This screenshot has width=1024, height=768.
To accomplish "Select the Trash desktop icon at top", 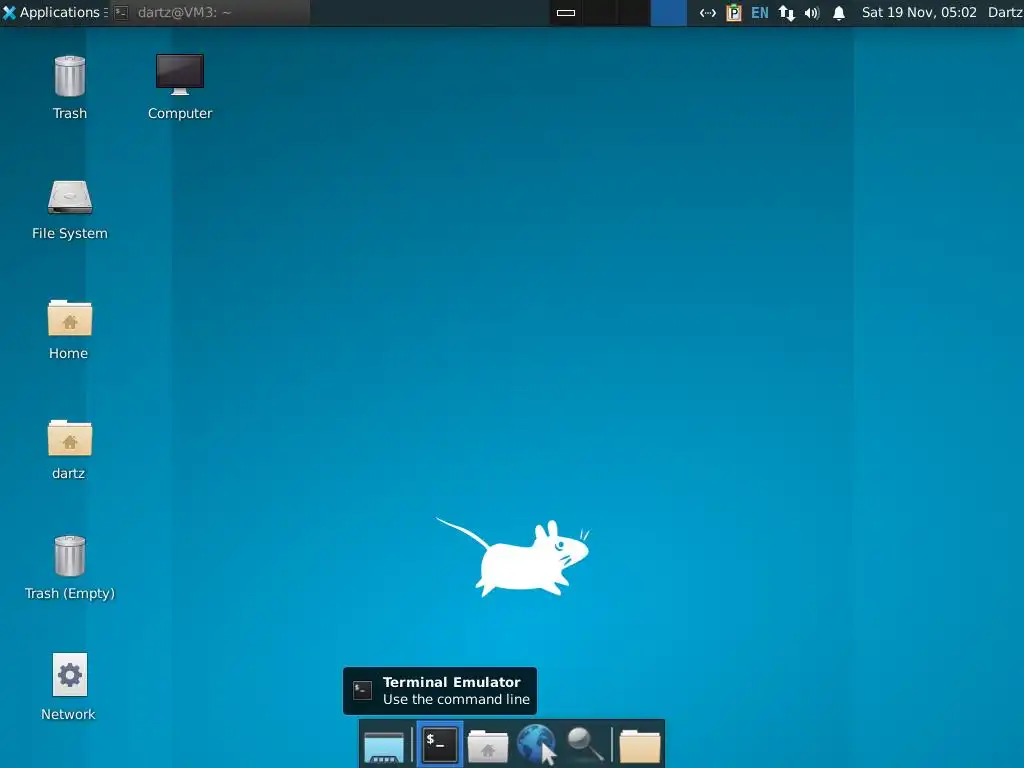I will pos(70,88).
